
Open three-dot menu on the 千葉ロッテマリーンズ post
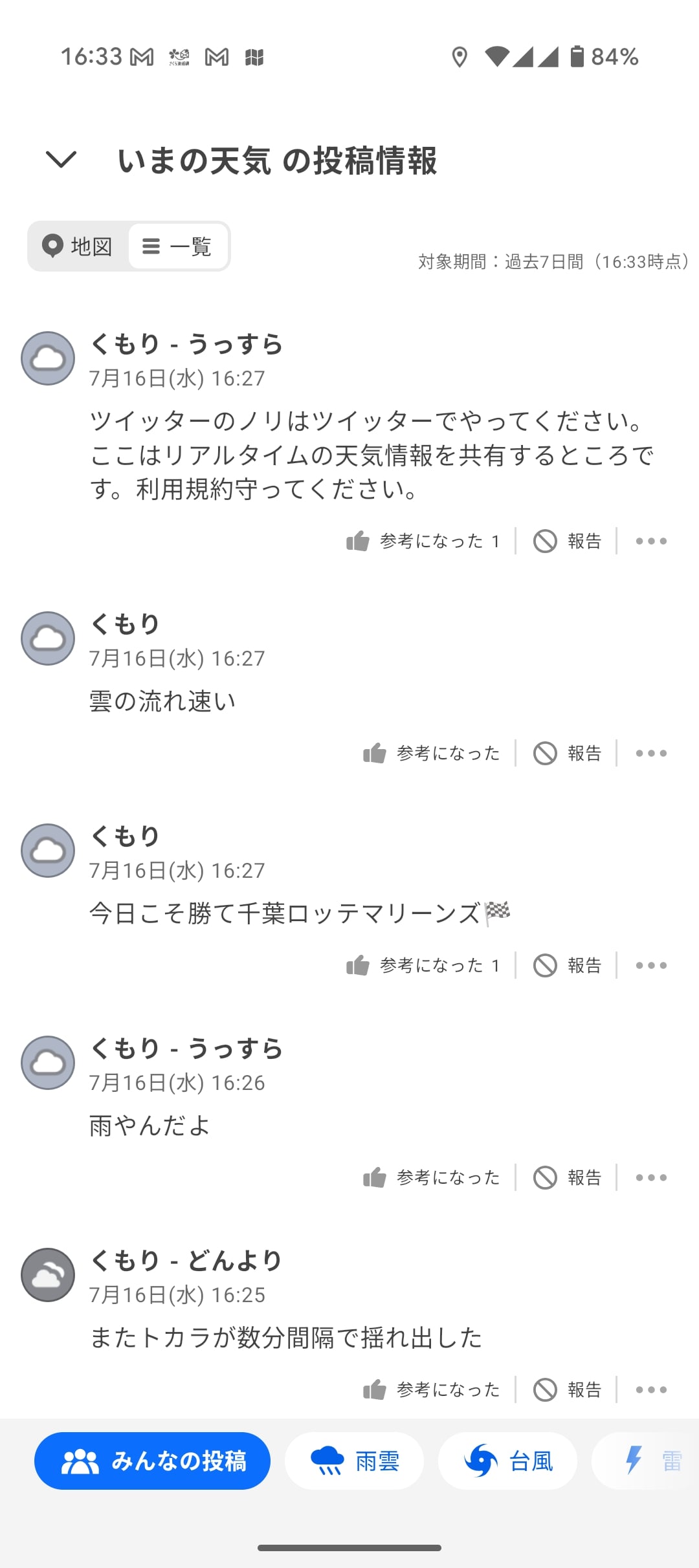[650, 965]
